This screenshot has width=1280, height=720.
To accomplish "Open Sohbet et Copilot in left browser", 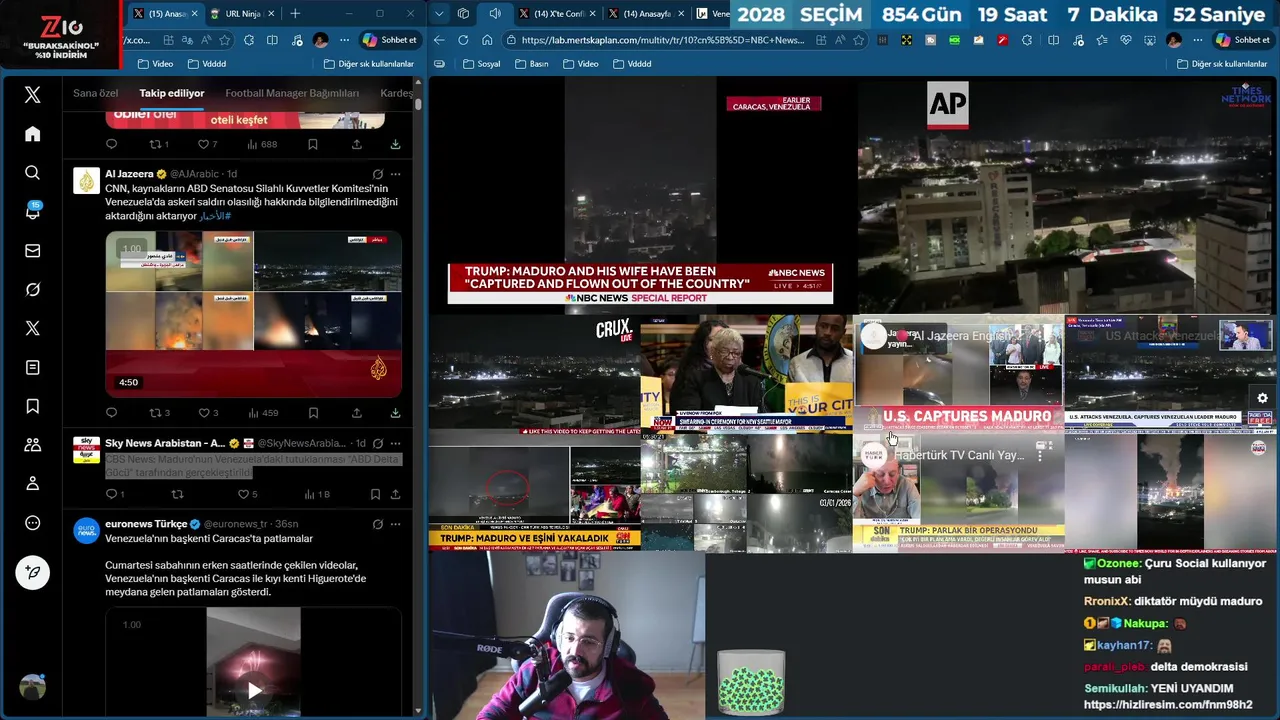I will (390, 40).
